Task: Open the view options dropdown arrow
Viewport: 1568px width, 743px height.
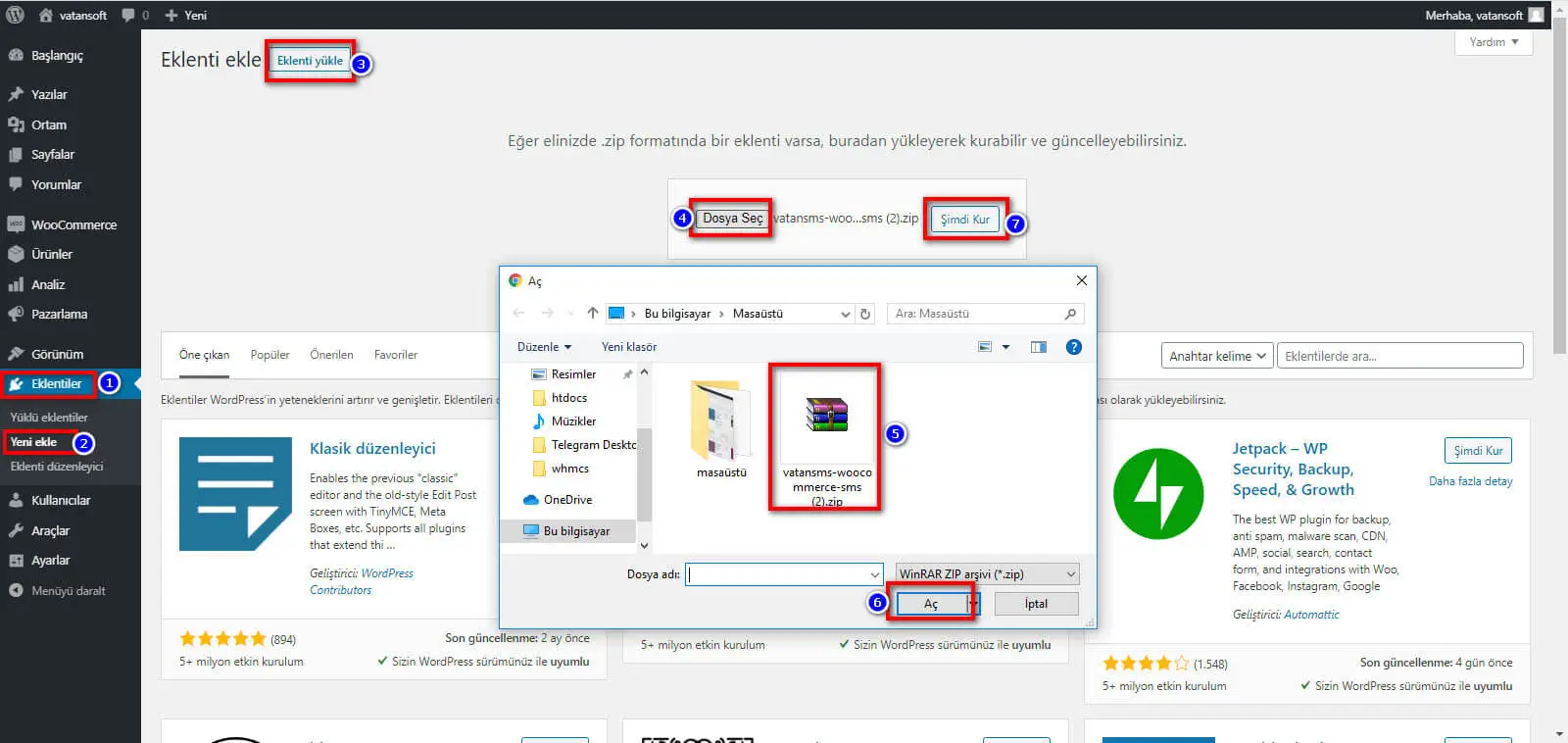Action: 1005,347
